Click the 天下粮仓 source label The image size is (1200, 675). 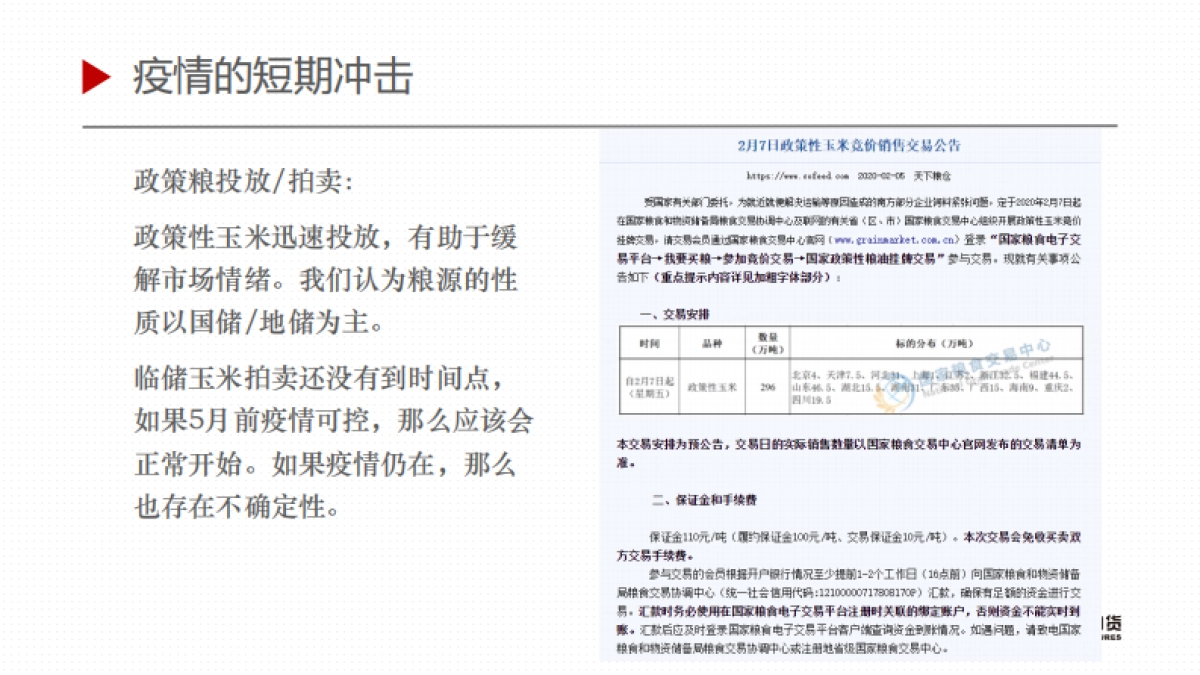click(x=930, y=174)
